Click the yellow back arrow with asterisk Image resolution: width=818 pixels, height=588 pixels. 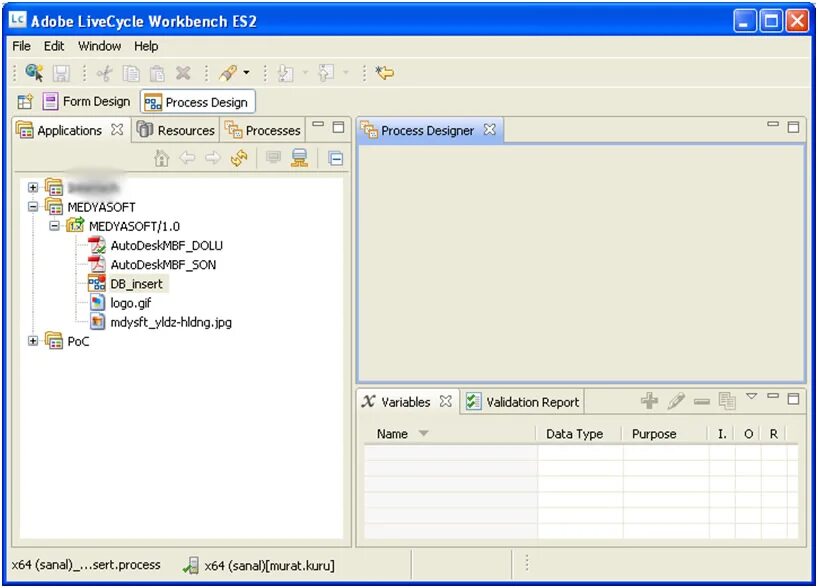pyautogui.click(x=385, y=73)
